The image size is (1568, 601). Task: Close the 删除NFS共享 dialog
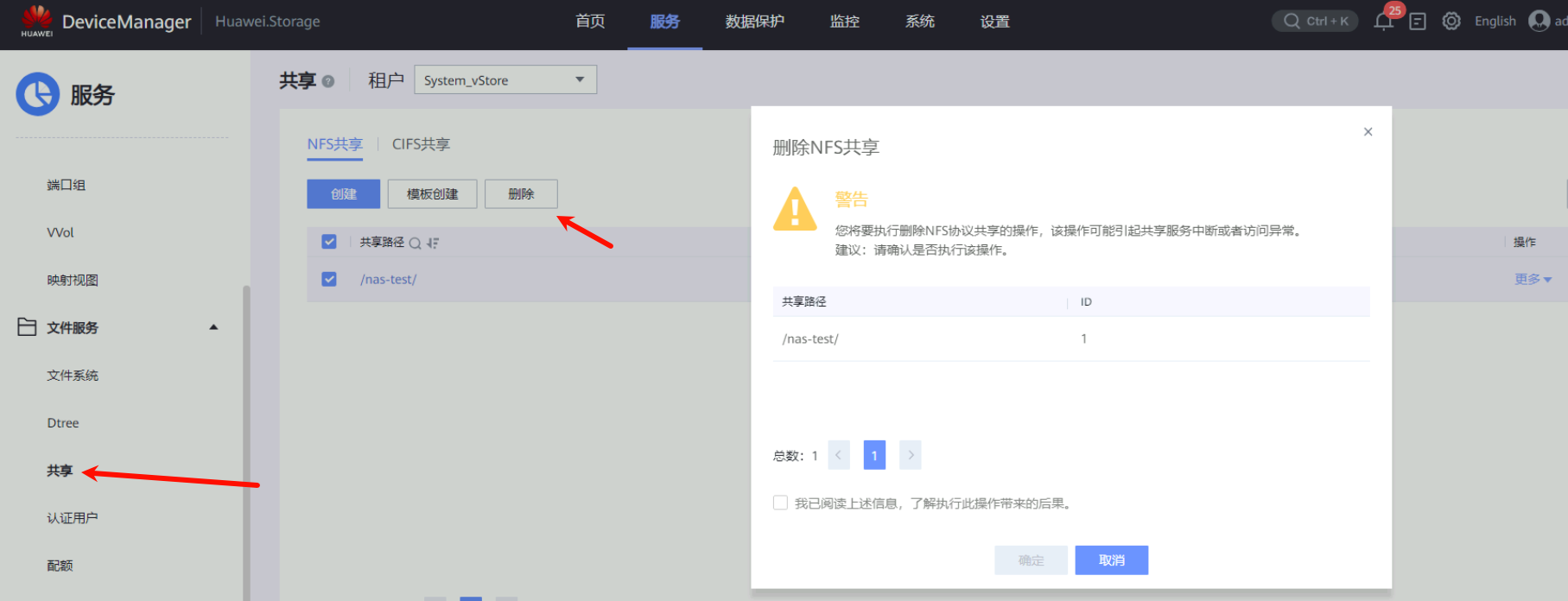tap(1368, 132)
